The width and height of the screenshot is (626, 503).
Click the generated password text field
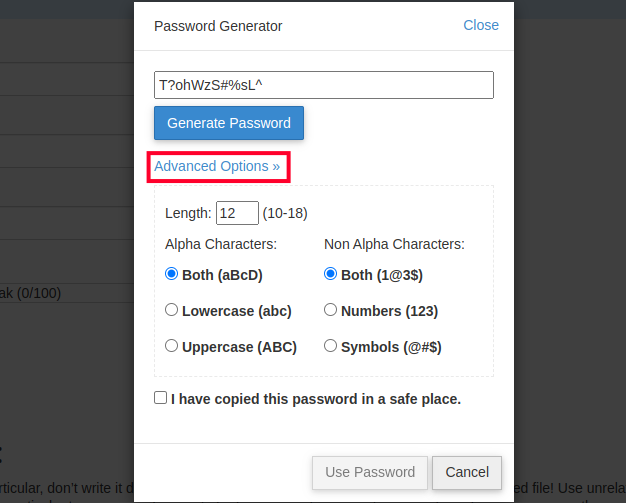click(x=323, y=85)
